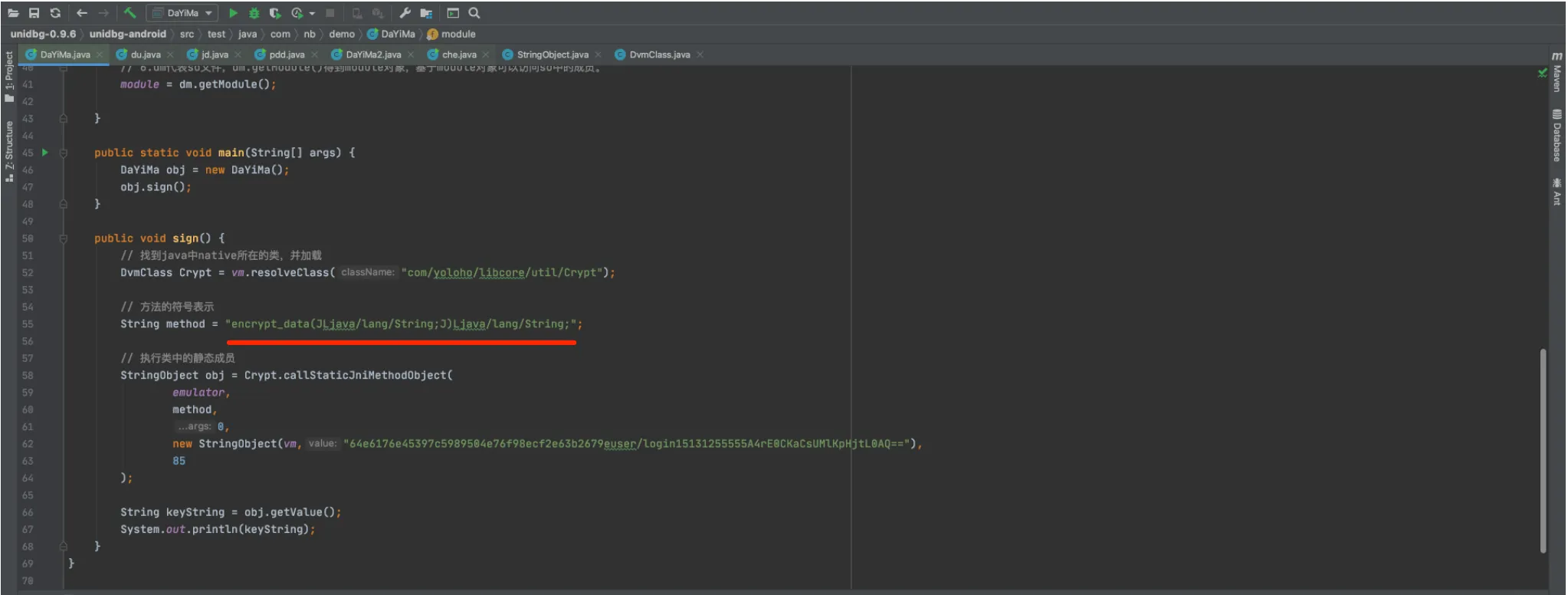Click the green inspection checkmark
1568x595 pixels.
pyautogui.click(x=1542, y=73)
